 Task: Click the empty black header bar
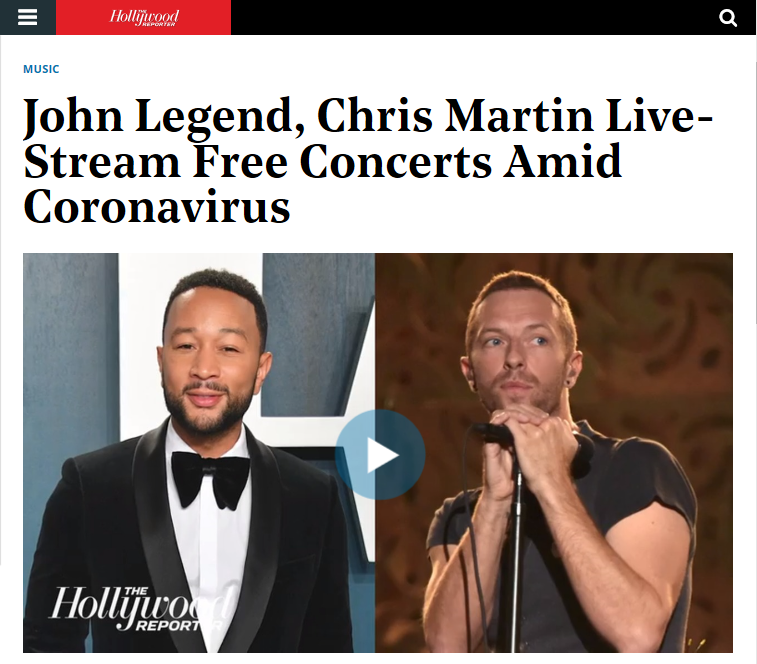tap(473, 17)
